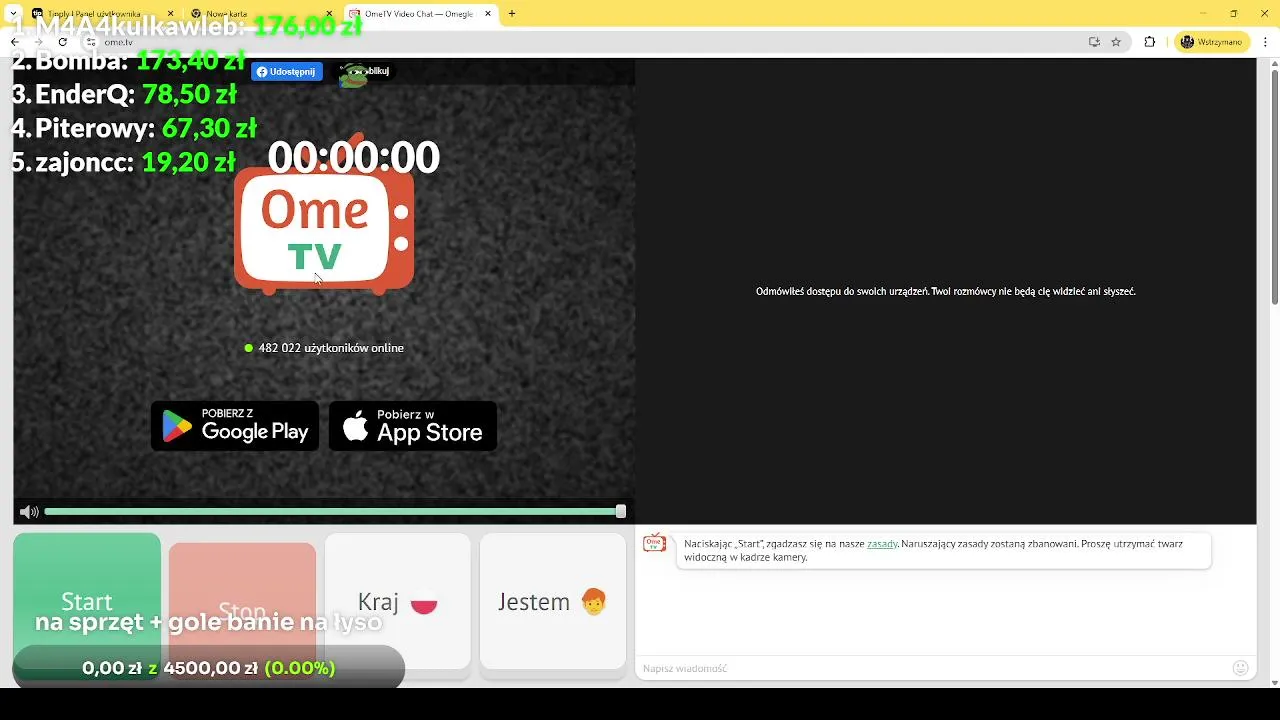Adjust the green volume slider bar
Viewport: 1280px width, 720px height.
pyautogui.click(x=333, y=512)
